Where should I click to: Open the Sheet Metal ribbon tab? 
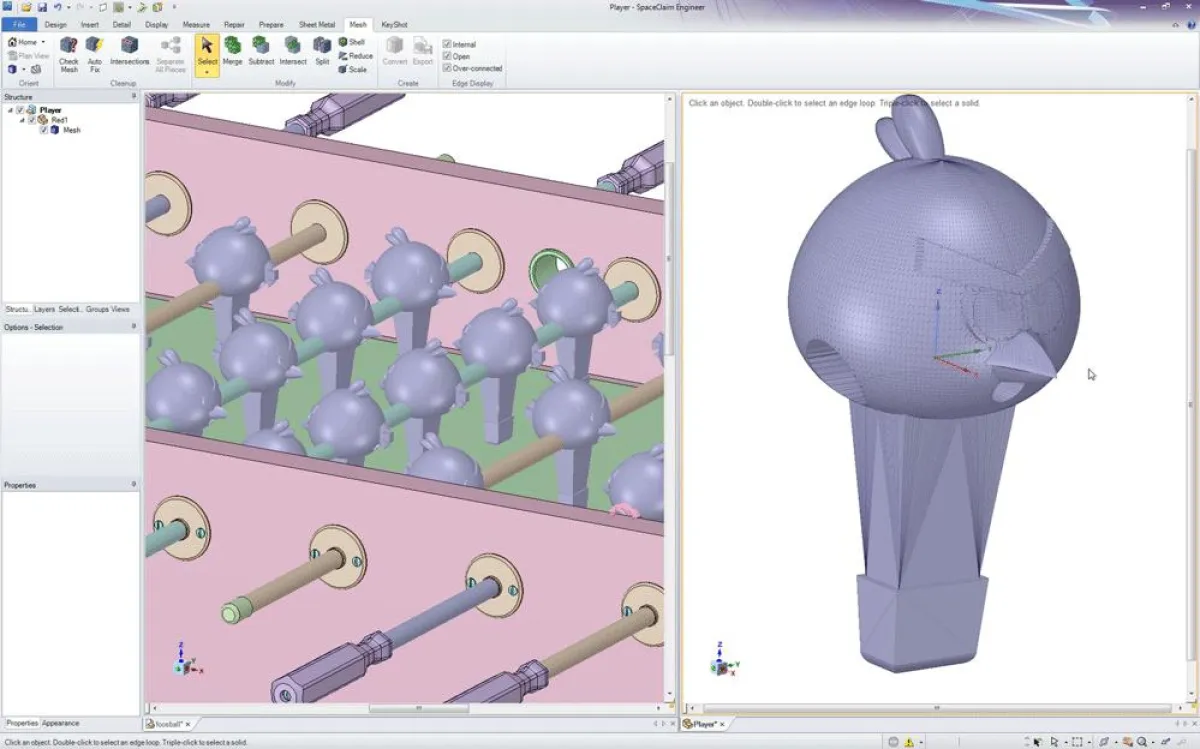coord(316,23)
